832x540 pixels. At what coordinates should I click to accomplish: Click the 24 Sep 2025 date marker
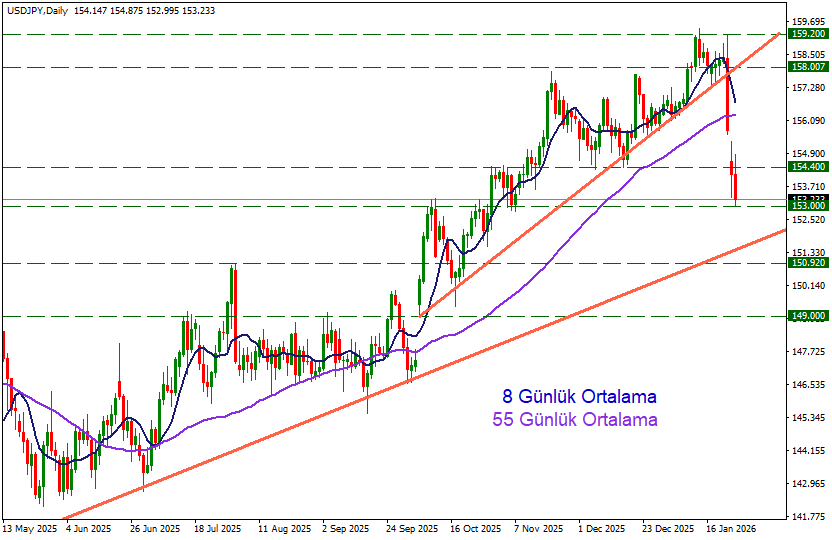click(412, 528)
